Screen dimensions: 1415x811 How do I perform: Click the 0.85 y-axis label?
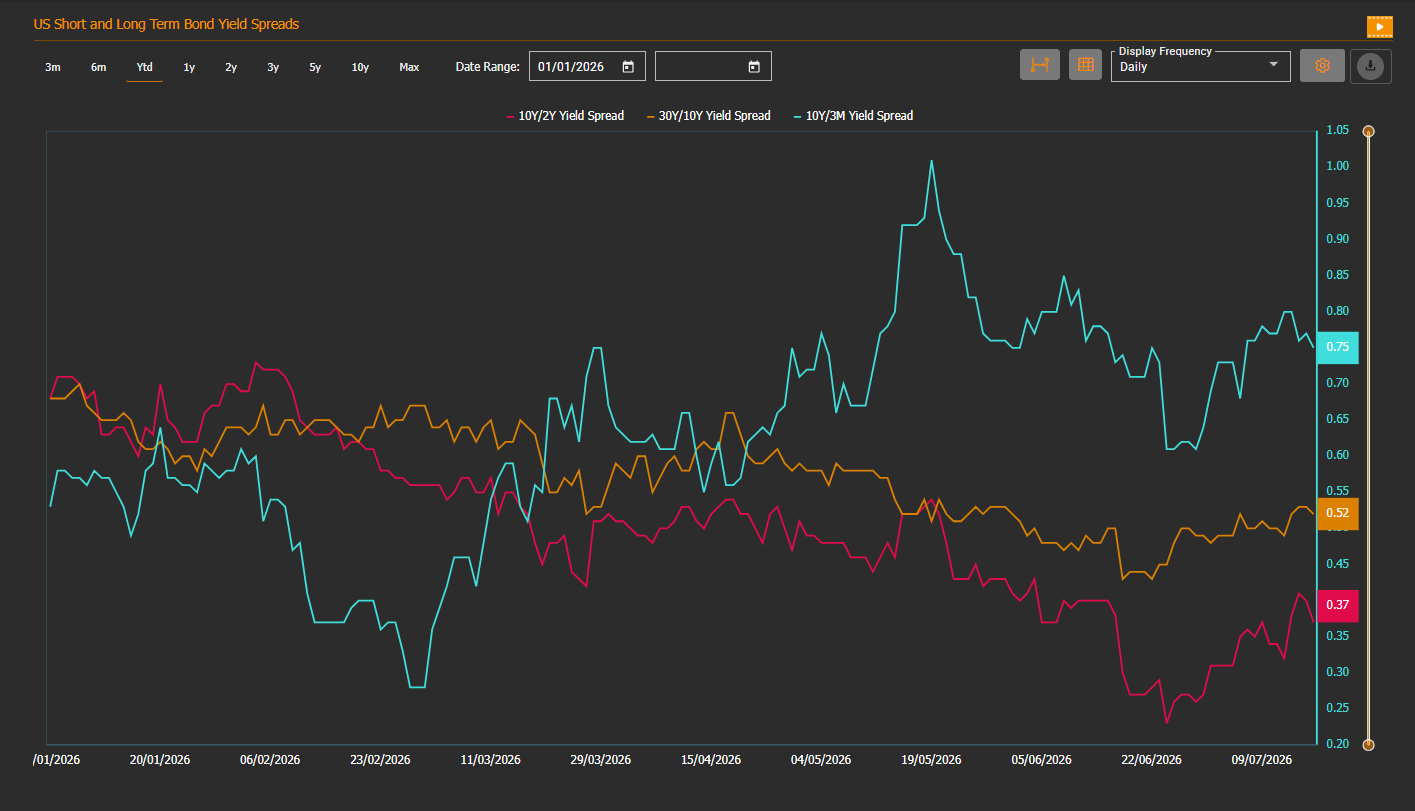pyautogui.click(x=1337, y=275)
